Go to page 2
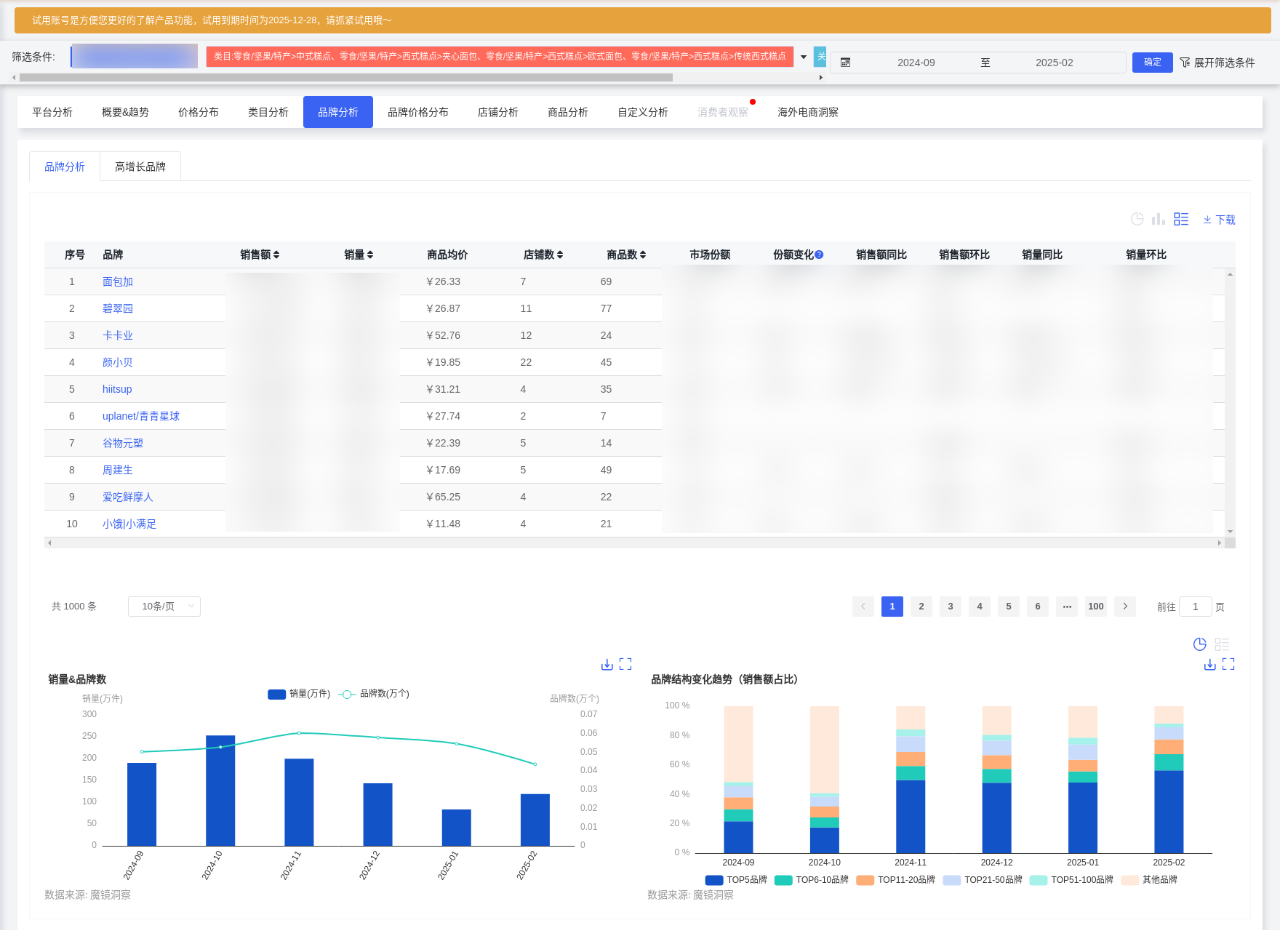 pos(921,606)
